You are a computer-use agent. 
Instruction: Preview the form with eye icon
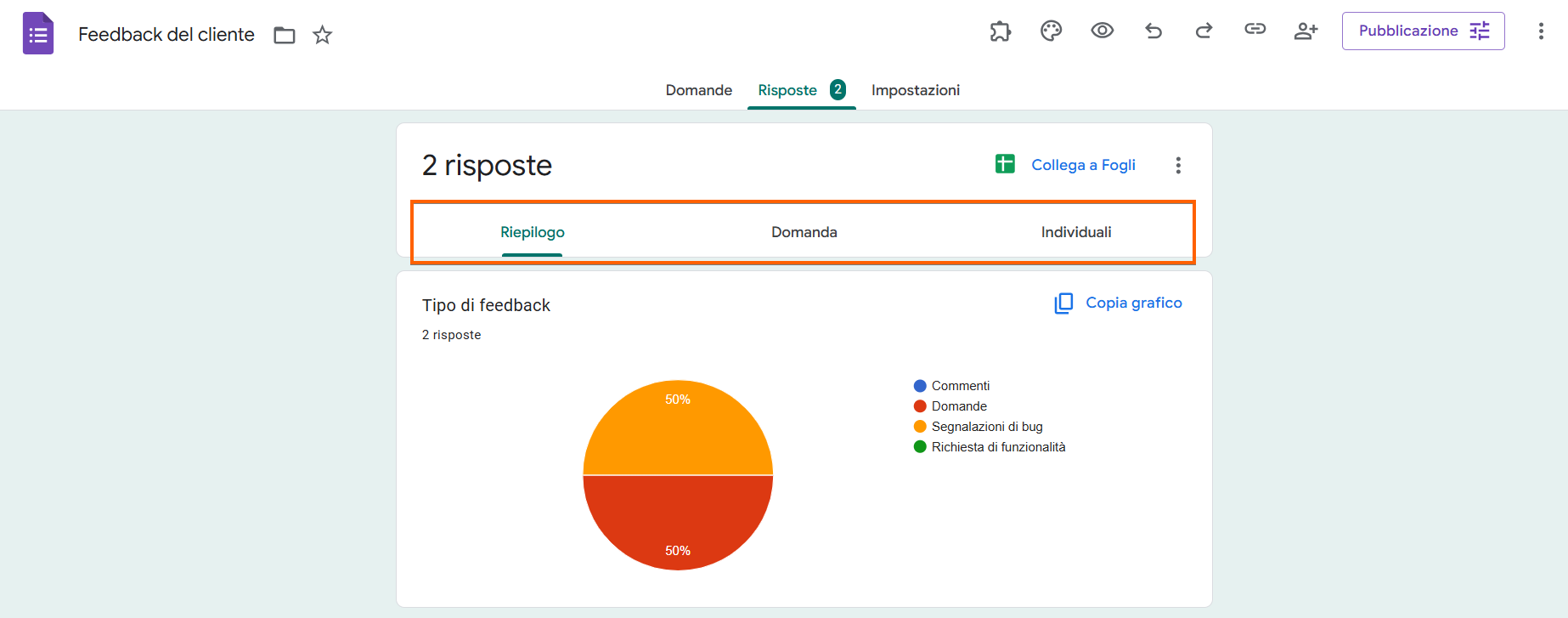[x=1103, y=31]
